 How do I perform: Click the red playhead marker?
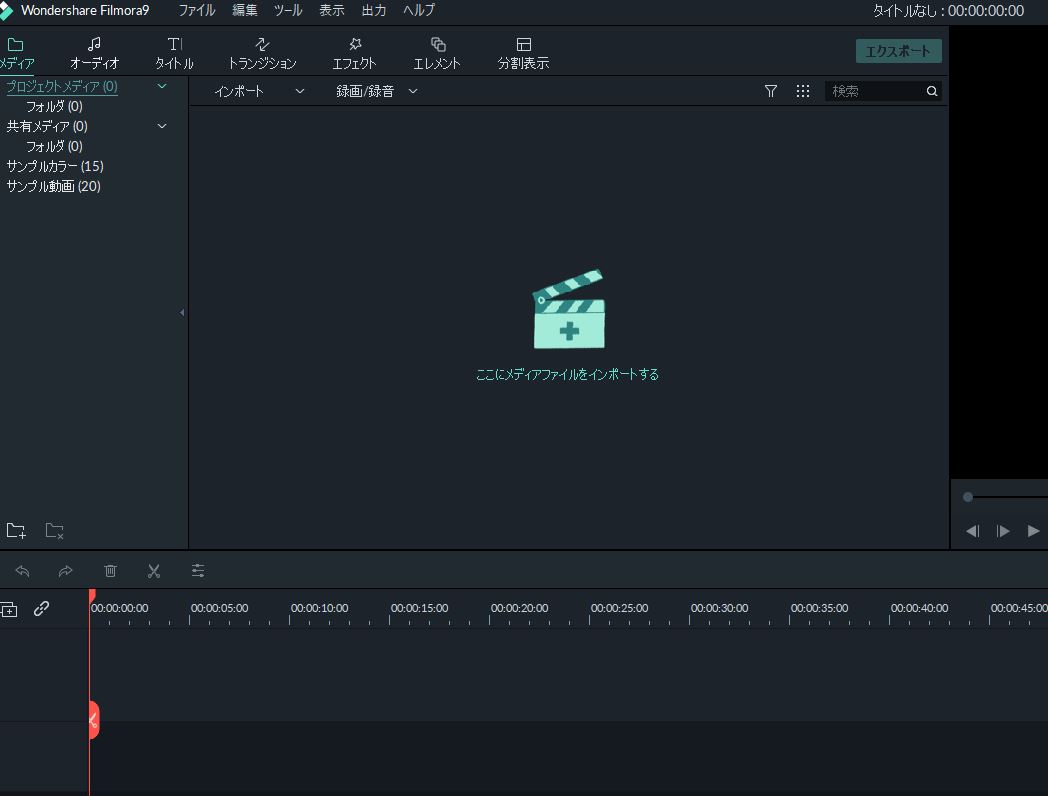tap(92, 596)
